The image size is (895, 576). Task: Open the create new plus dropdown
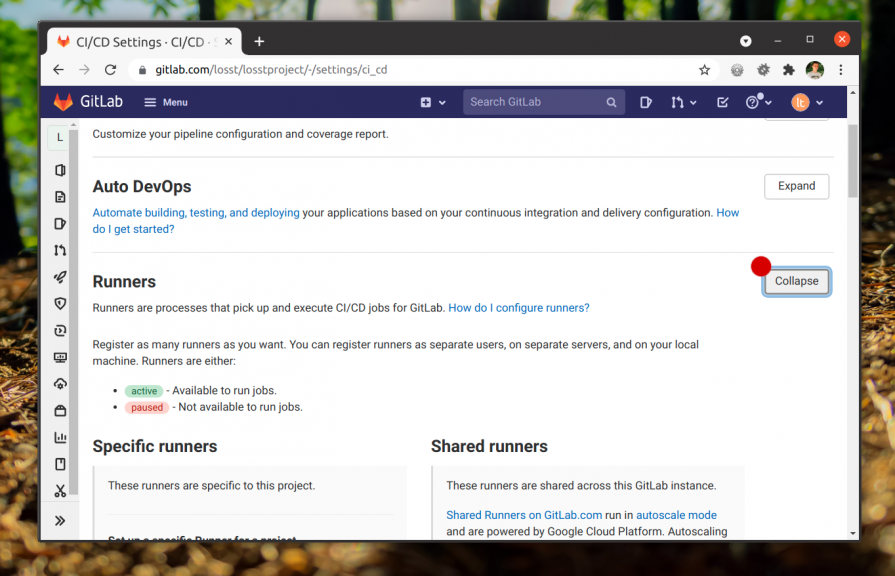click(431, 102)
